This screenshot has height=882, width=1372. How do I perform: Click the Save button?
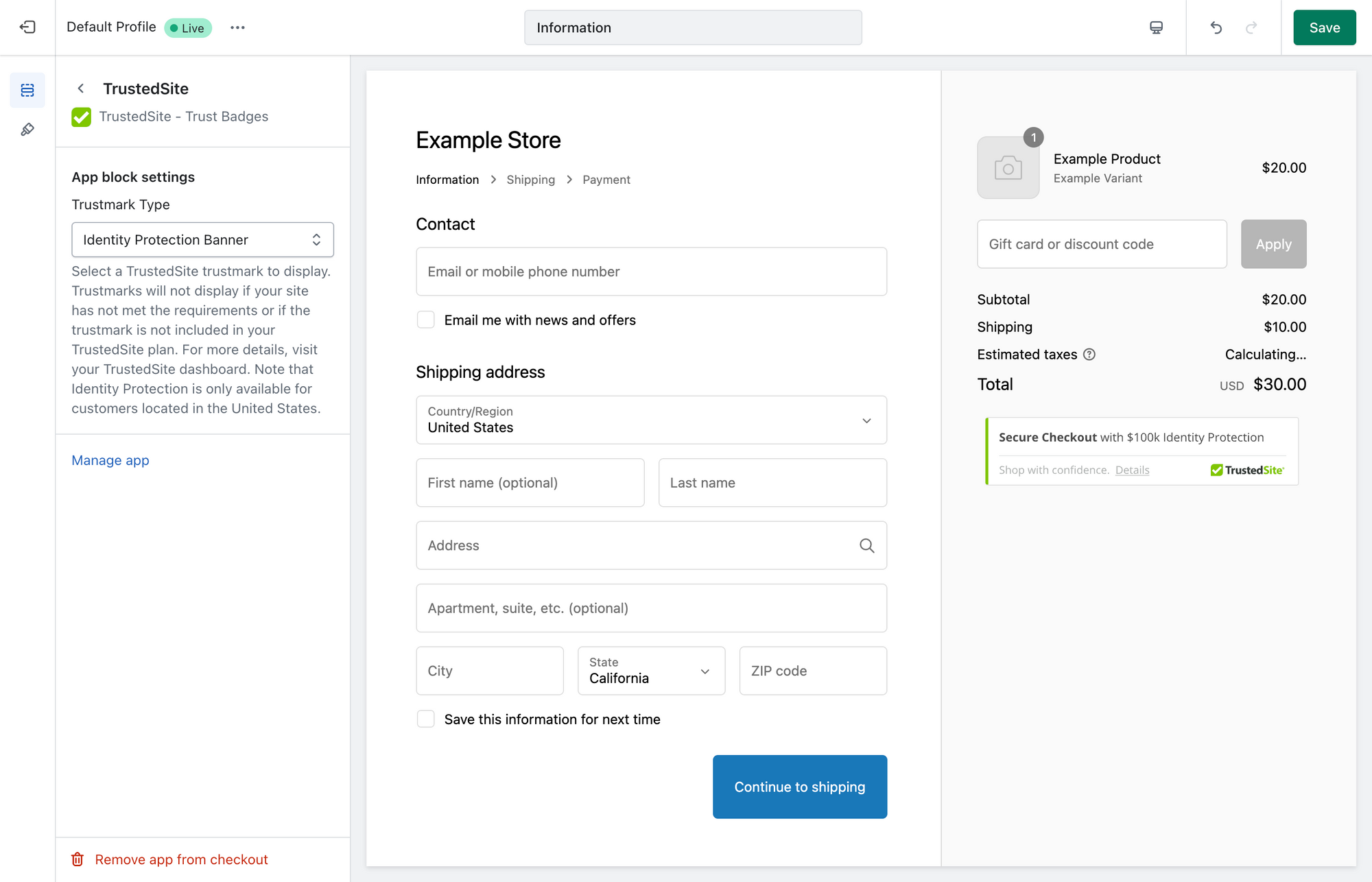[x=1324, y=27]
